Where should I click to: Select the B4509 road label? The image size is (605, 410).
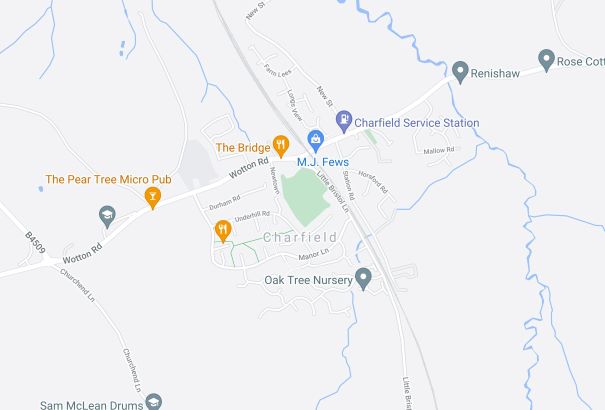[35, 243]
